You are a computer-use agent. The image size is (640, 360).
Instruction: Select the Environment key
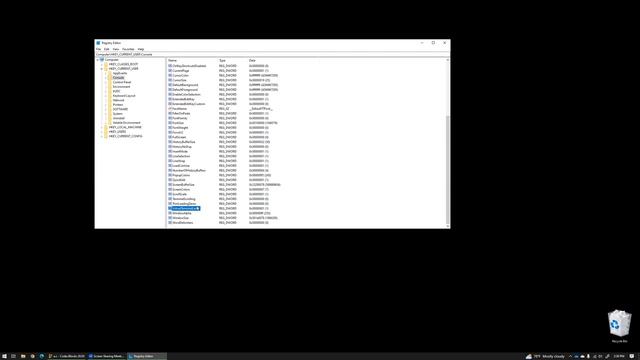[x=122, y=87]
